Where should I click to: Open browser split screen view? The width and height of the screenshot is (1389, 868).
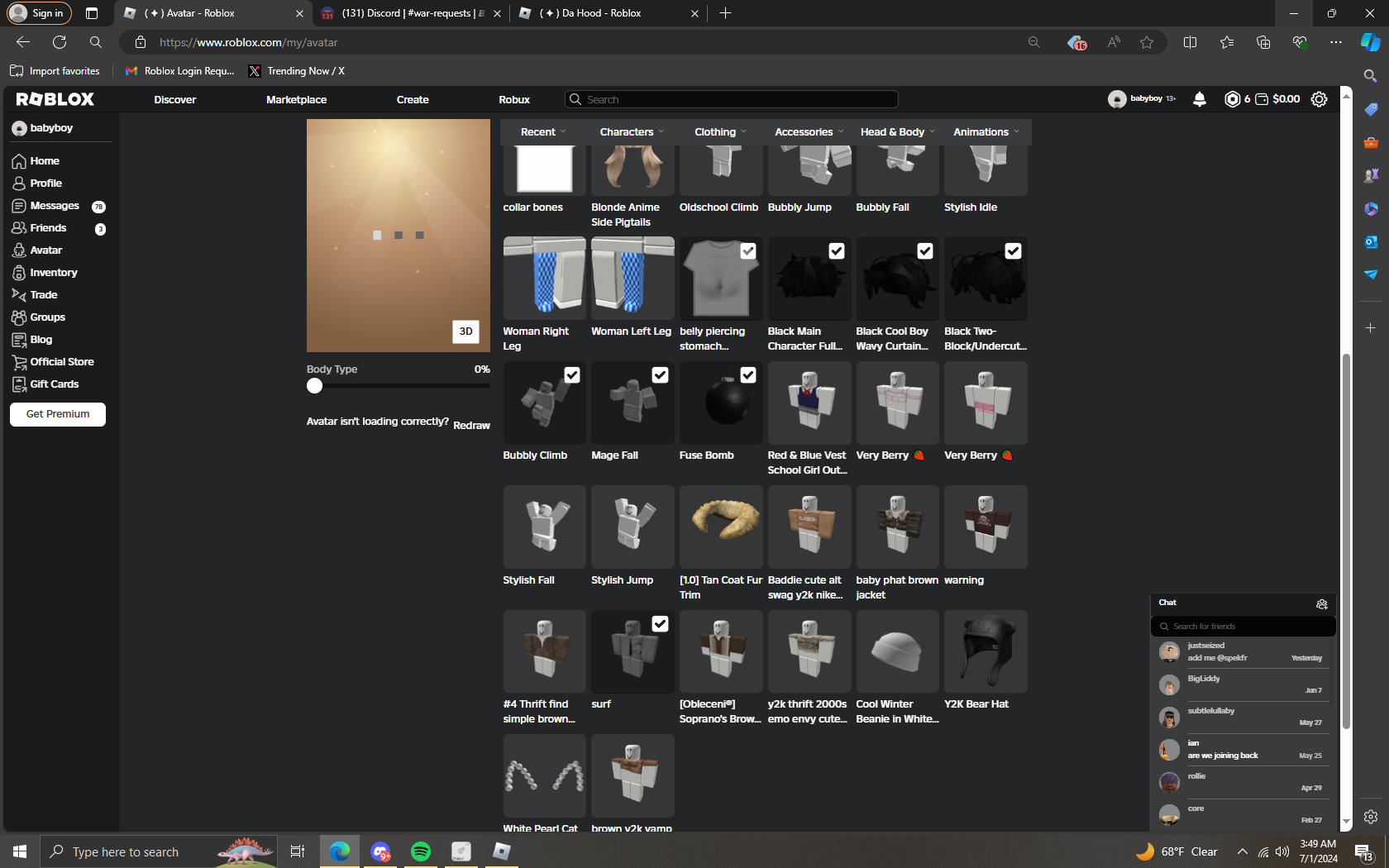[x=1190, y=42]
